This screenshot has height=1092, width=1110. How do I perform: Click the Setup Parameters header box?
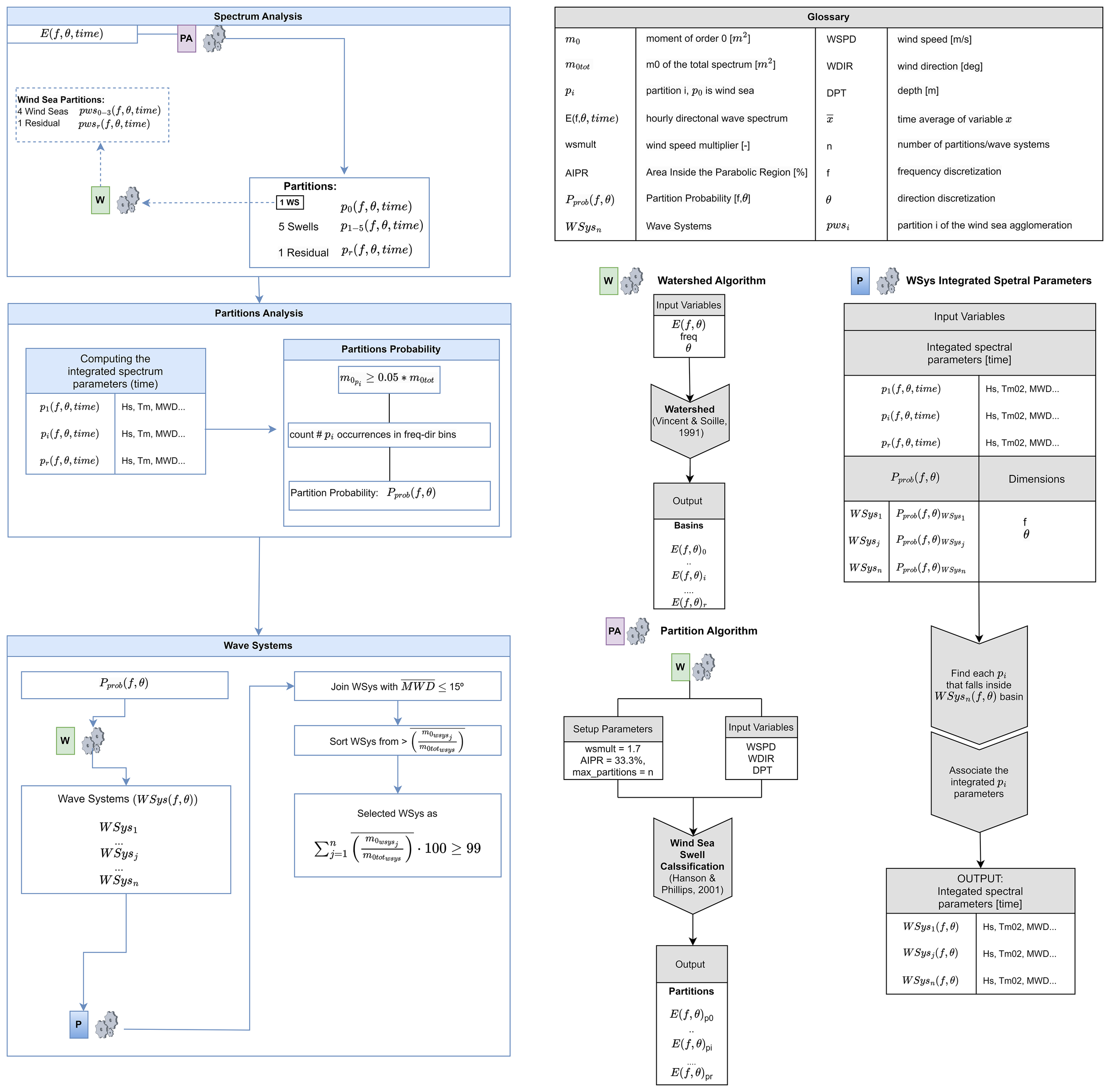click(x=613, y=729)
